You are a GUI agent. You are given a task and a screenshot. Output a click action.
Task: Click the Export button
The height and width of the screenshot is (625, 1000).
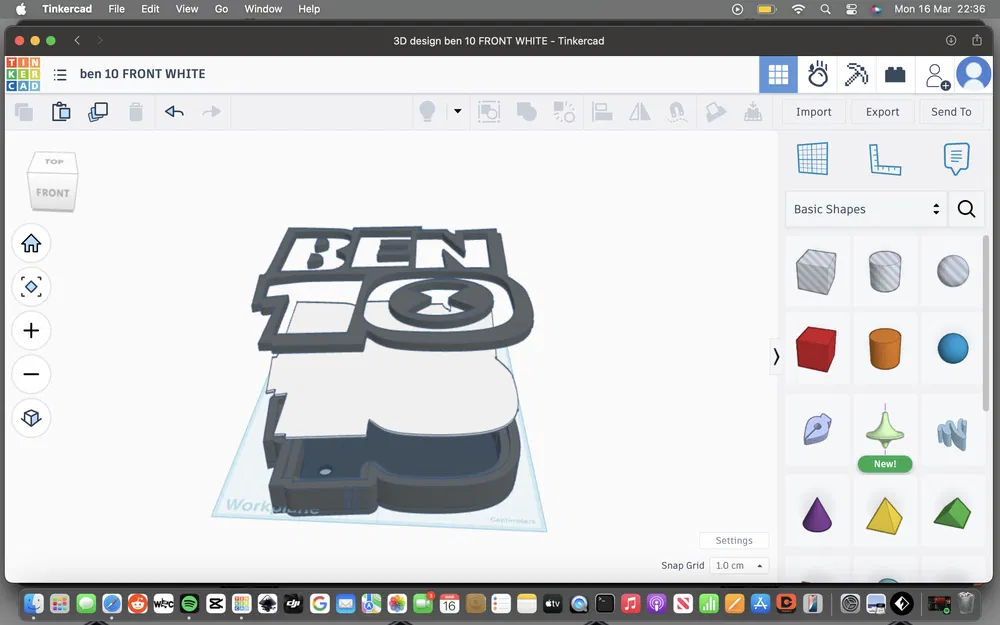(881, 111)
